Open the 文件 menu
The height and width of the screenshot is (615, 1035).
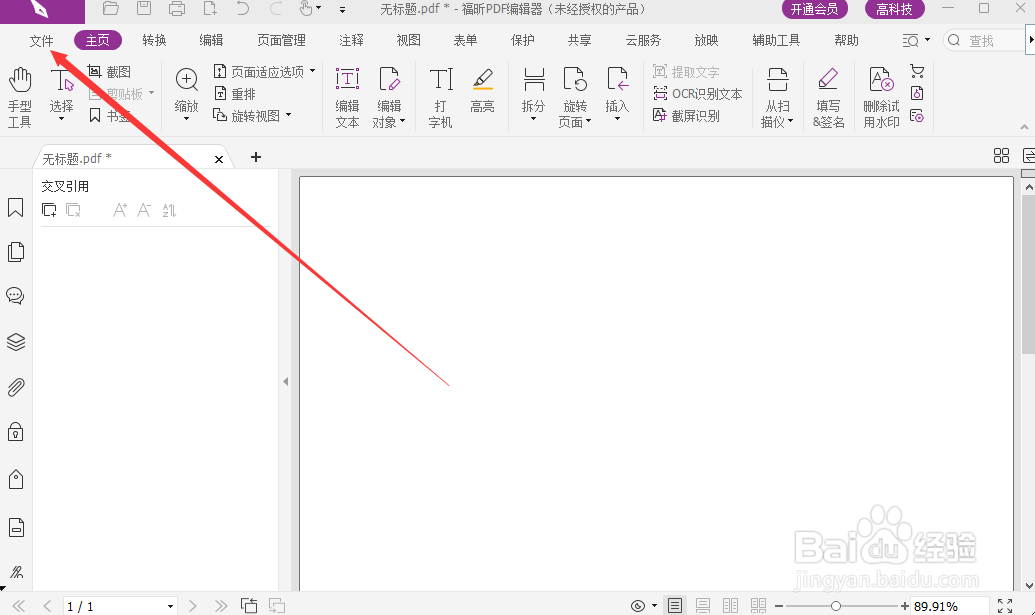click(x=41, y=40)
